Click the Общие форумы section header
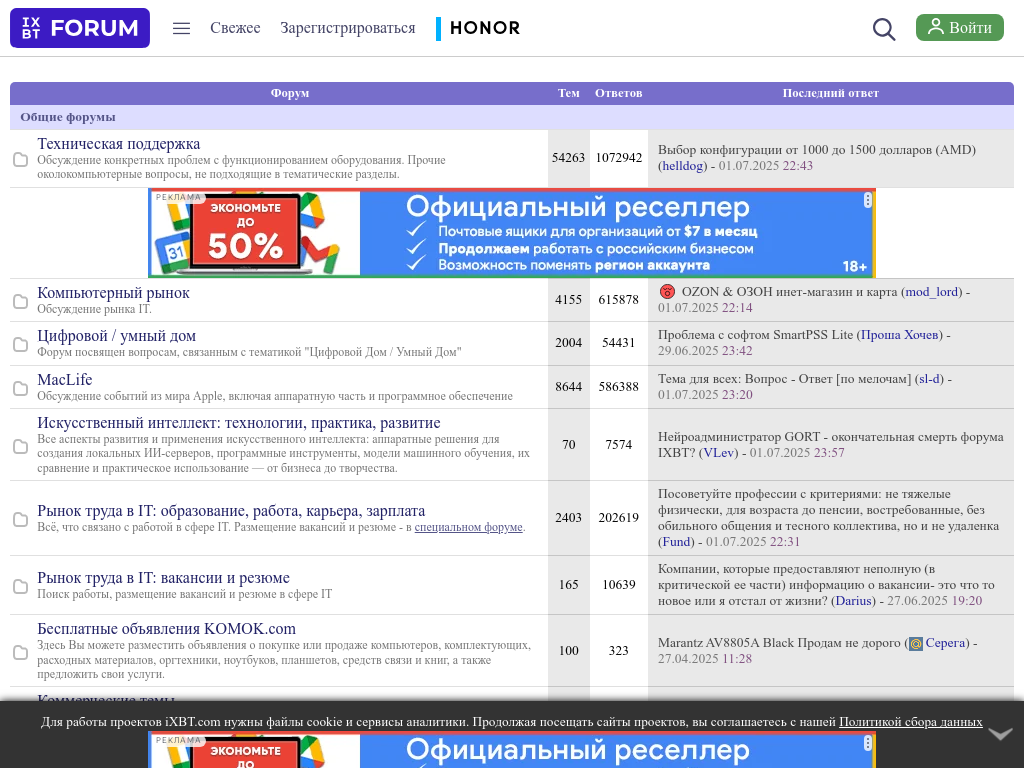The width and height of the screenshot is (1024, 768). click(x=68, y=117)
